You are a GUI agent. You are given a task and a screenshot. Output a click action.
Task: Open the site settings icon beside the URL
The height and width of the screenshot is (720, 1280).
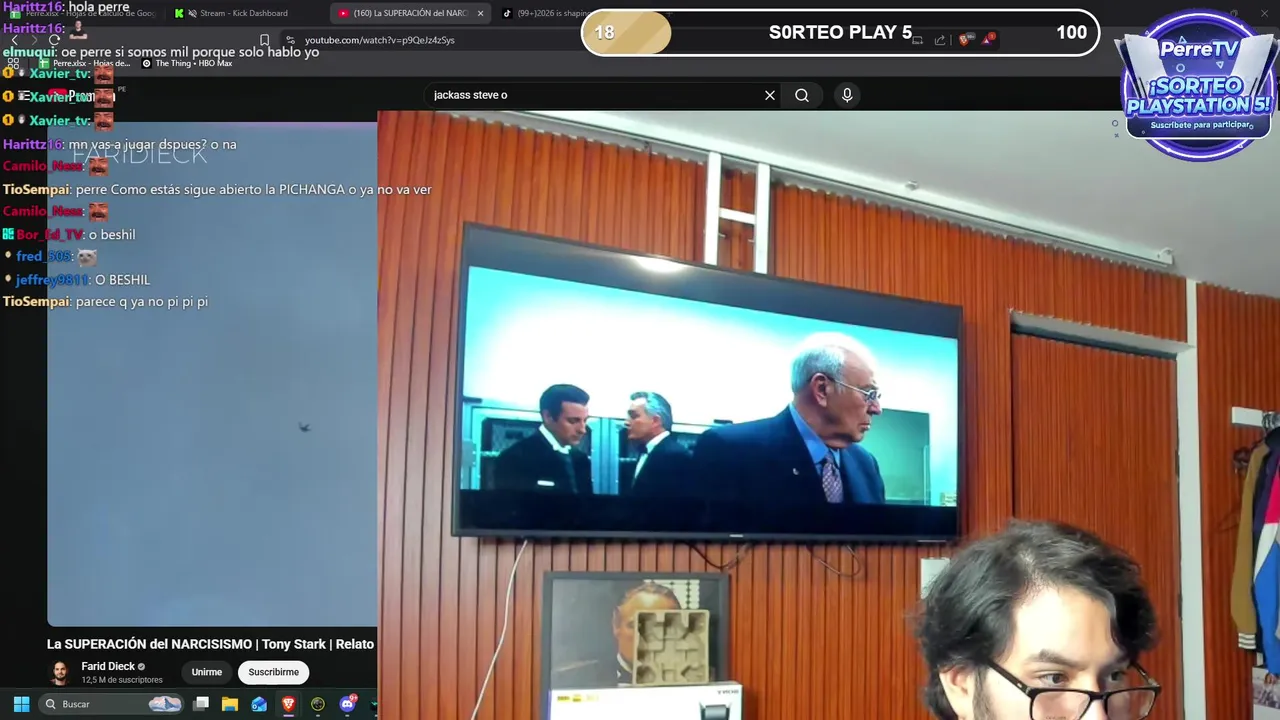click(x=290, y=40)
